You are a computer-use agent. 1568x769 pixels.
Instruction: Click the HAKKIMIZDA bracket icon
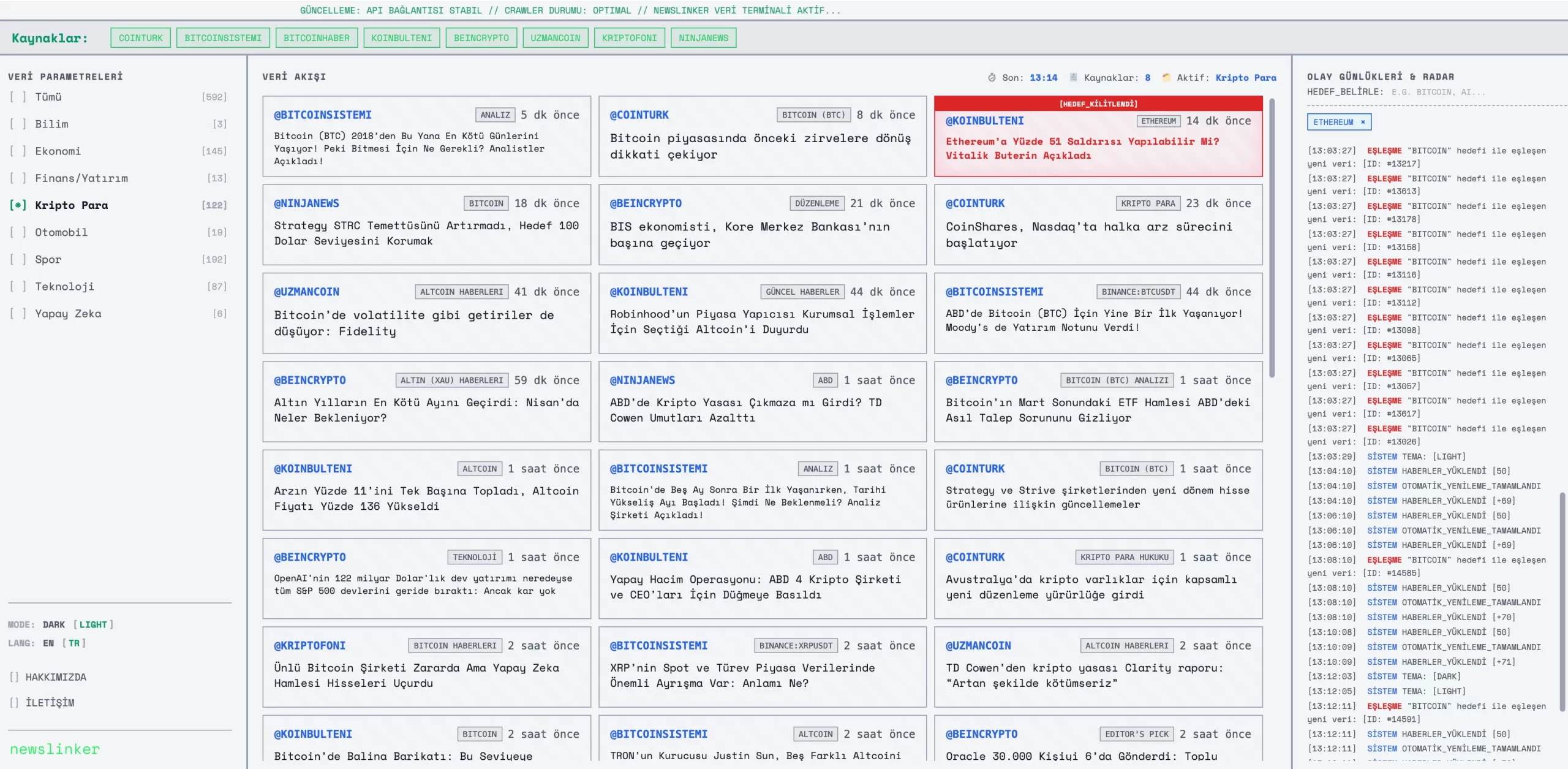tap(14, 677)
